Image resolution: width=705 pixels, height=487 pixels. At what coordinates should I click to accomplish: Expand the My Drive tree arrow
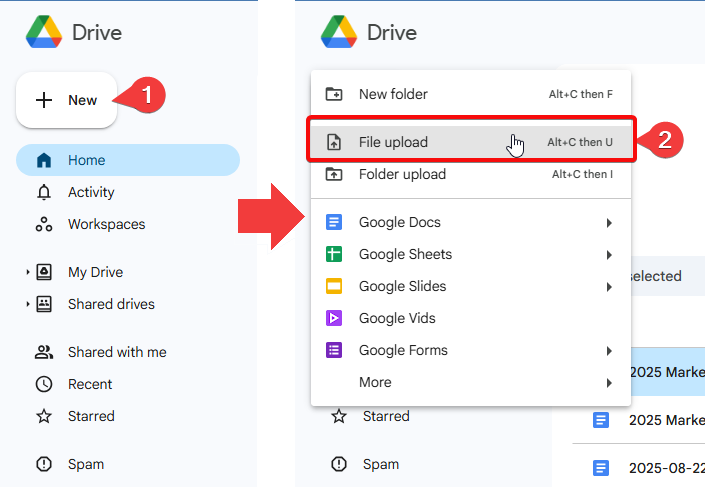click(x=27, y=272)
